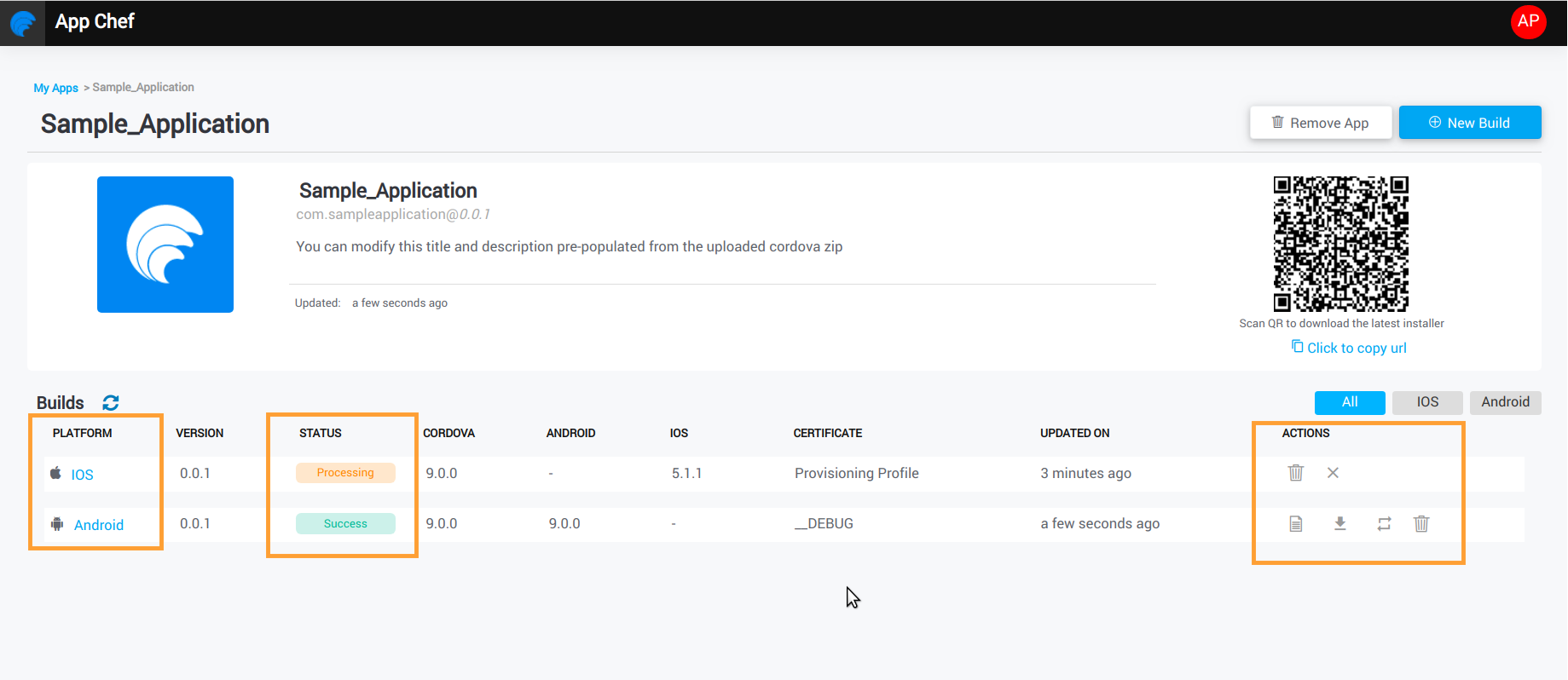Click the New Build button
Screen dimensions: 1568x680
click(1469, 123)
